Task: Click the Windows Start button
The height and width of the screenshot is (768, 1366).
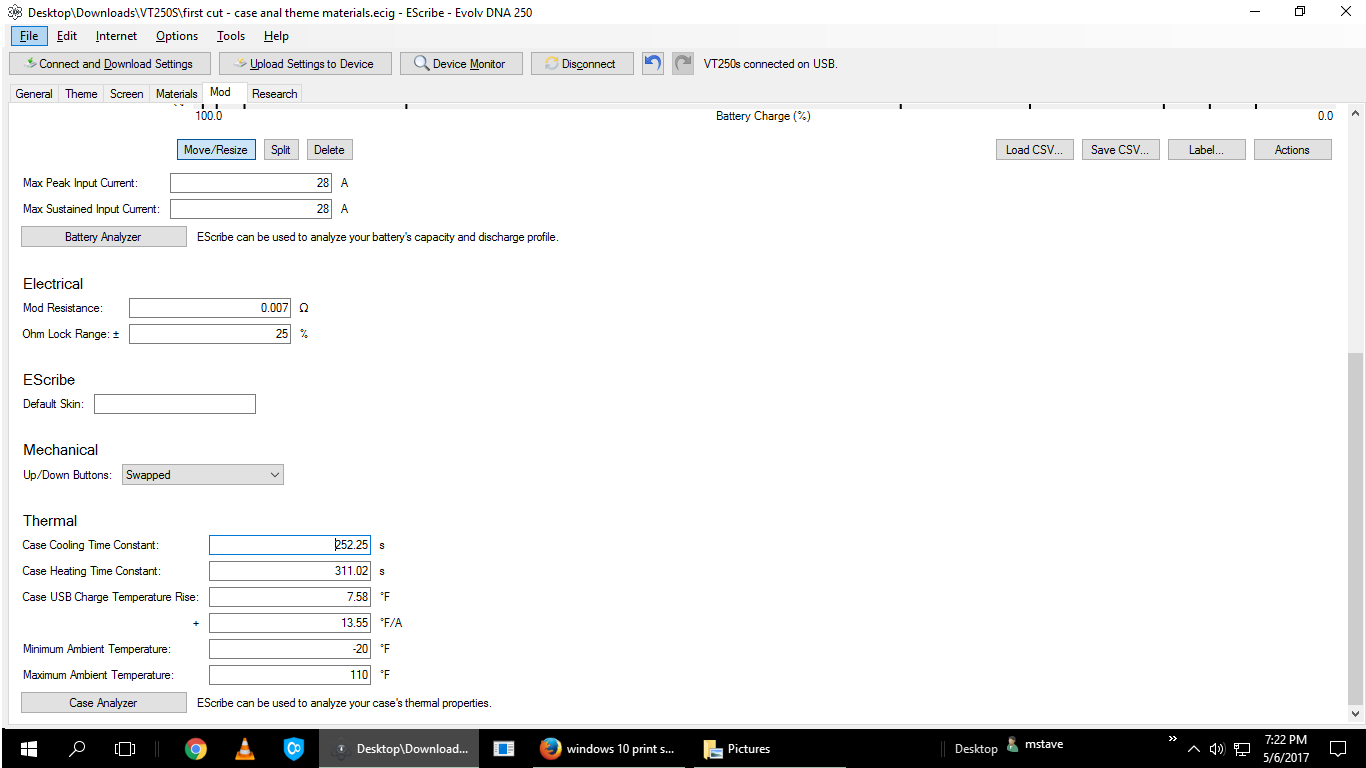Action: pos(27,748)
